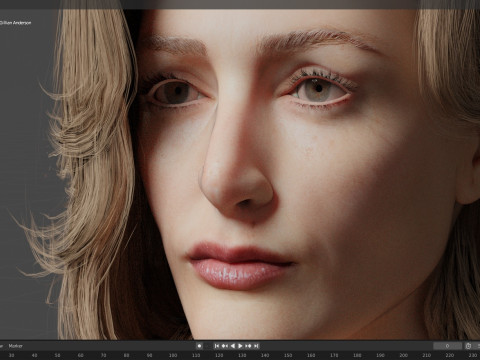Screen dimensions: 480x360
Task: Open the Marker menu in timeline
Action: coord(16,346)
